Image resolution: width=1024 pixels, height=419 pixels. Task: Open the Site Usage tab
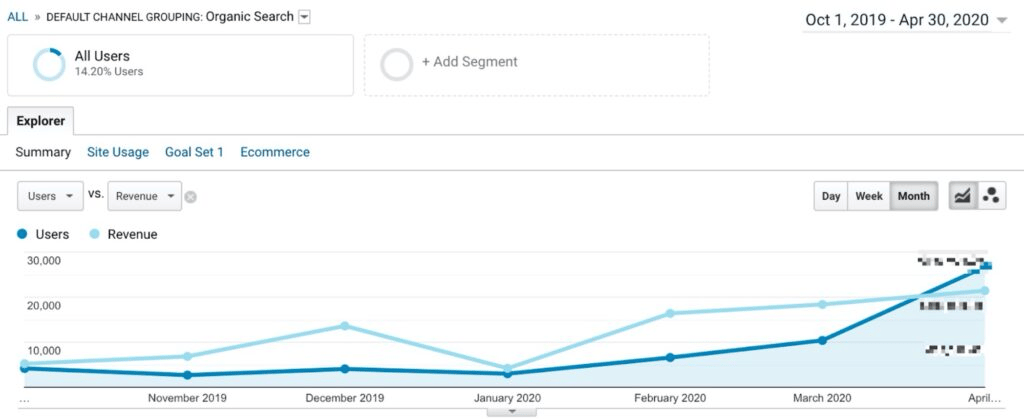(x=118, y=152)
